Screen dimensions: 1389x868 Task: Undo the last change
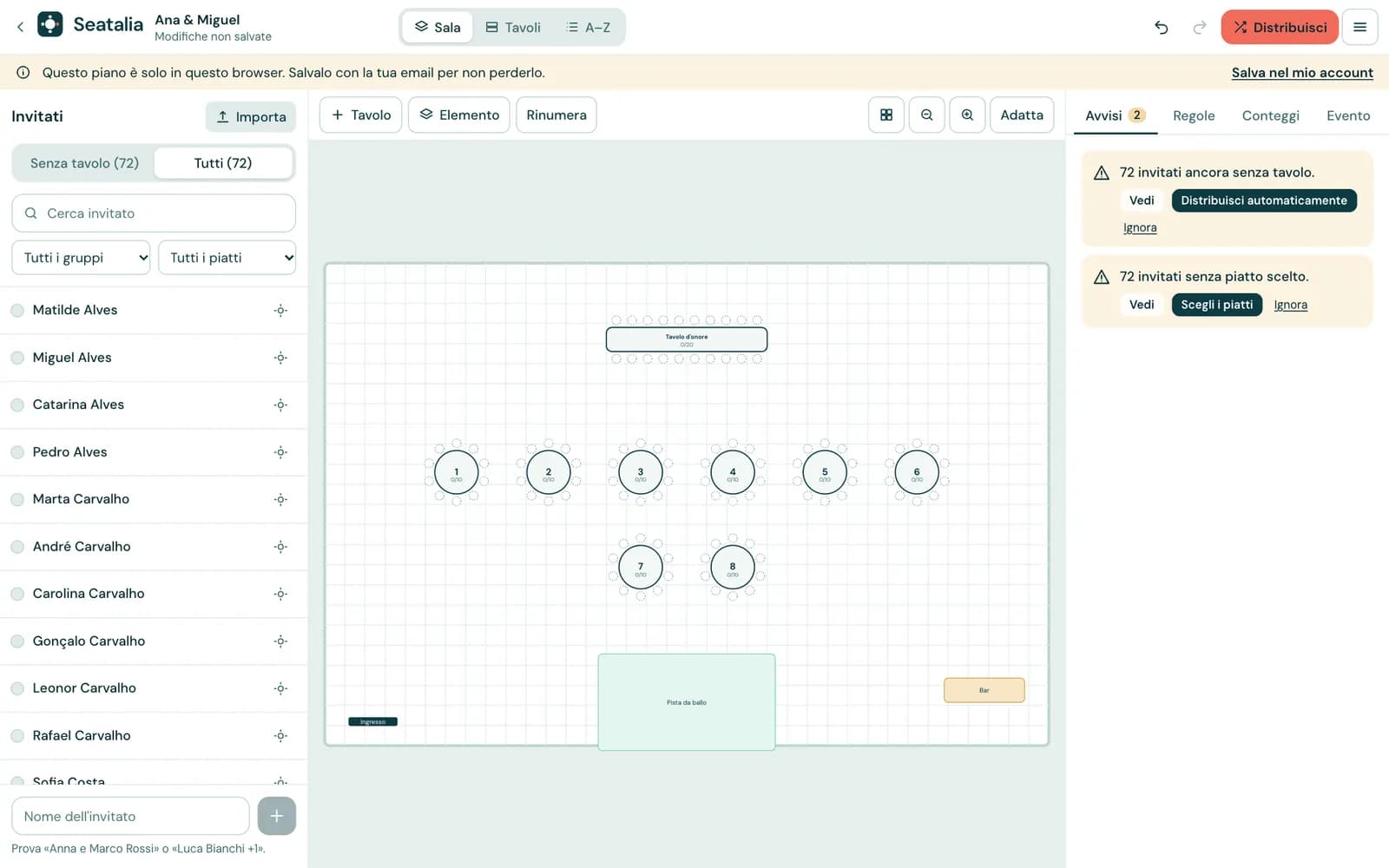coord(1161,27)
